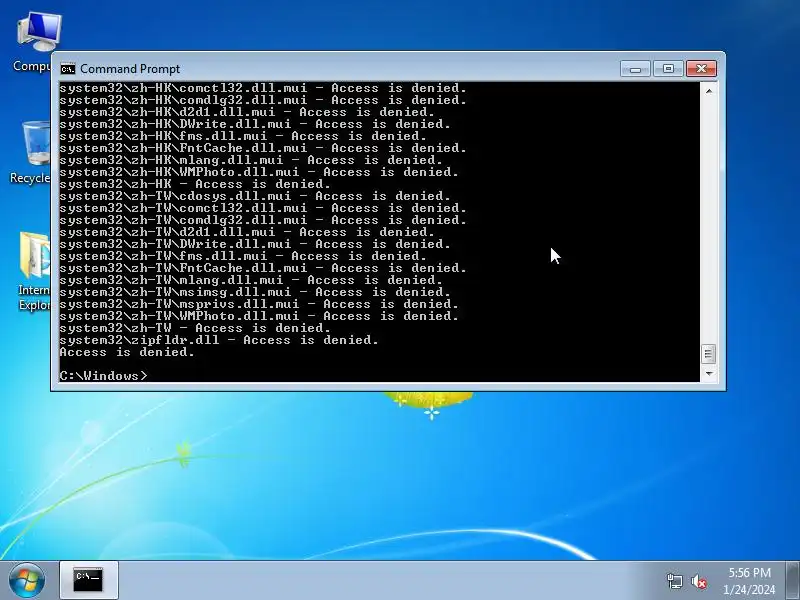The image size is (800, 600).
Task: Minimize the Command Prompt window
Action: click(635, 69)
